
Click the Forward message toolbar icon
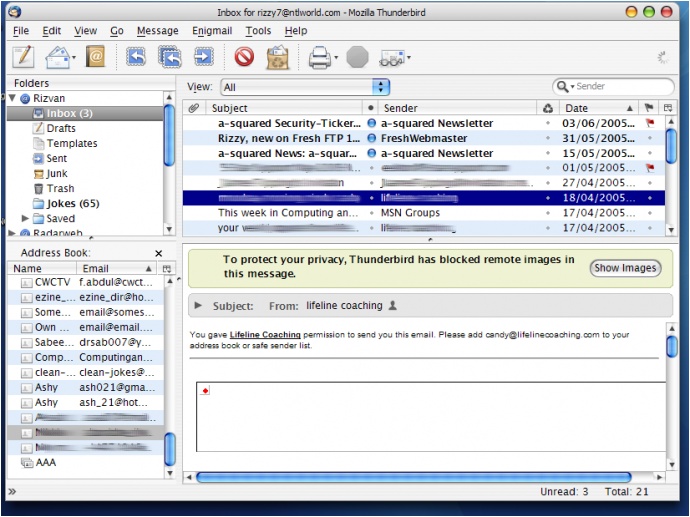point(203,57)
